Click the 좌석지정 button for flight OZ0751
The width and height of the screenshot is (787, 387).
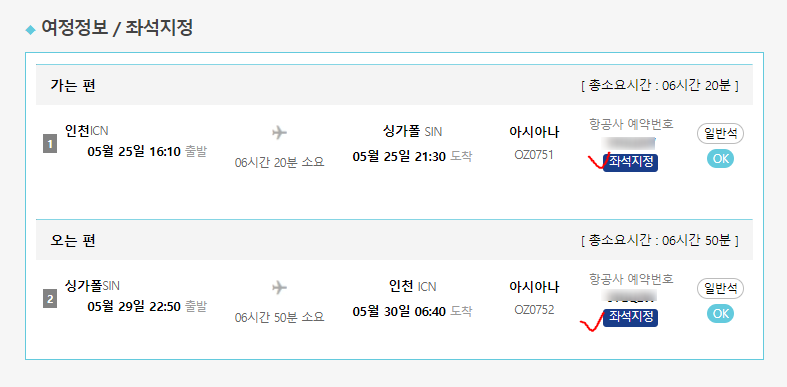click(630, 163)
